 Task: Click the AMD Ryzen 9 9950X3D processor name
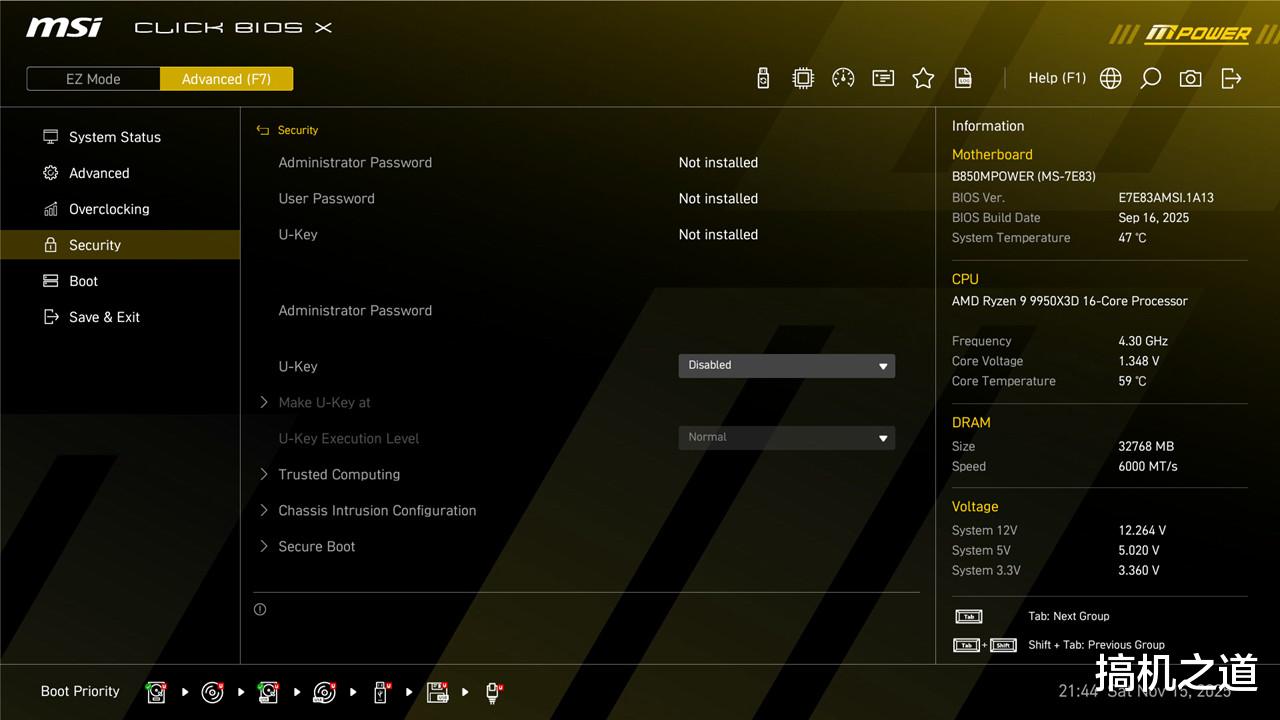1070,301
